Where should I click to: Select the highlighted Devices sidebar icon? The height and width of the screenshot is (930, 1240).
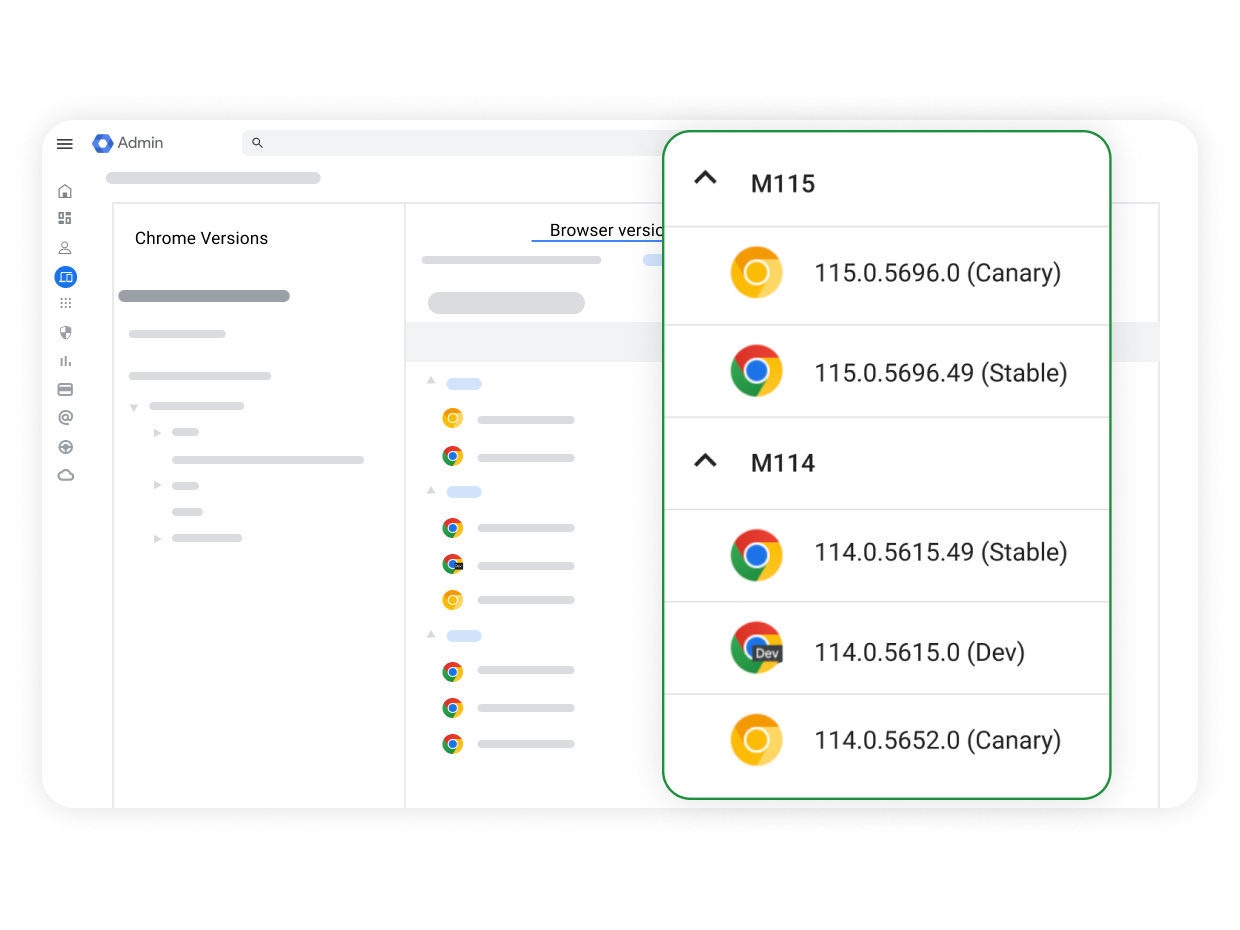66,277
